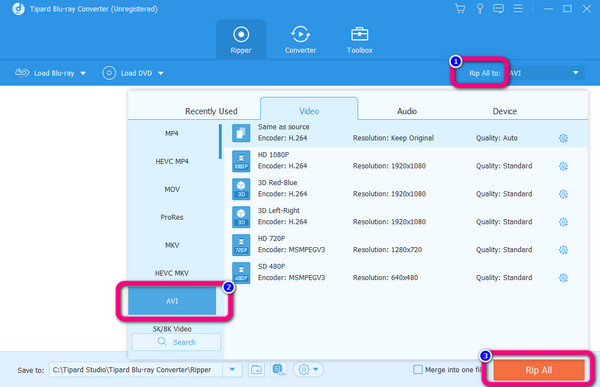Choose 5K/8K Video in the format list
The width and height of the screenshot is (600, 387).
(172, 329)
